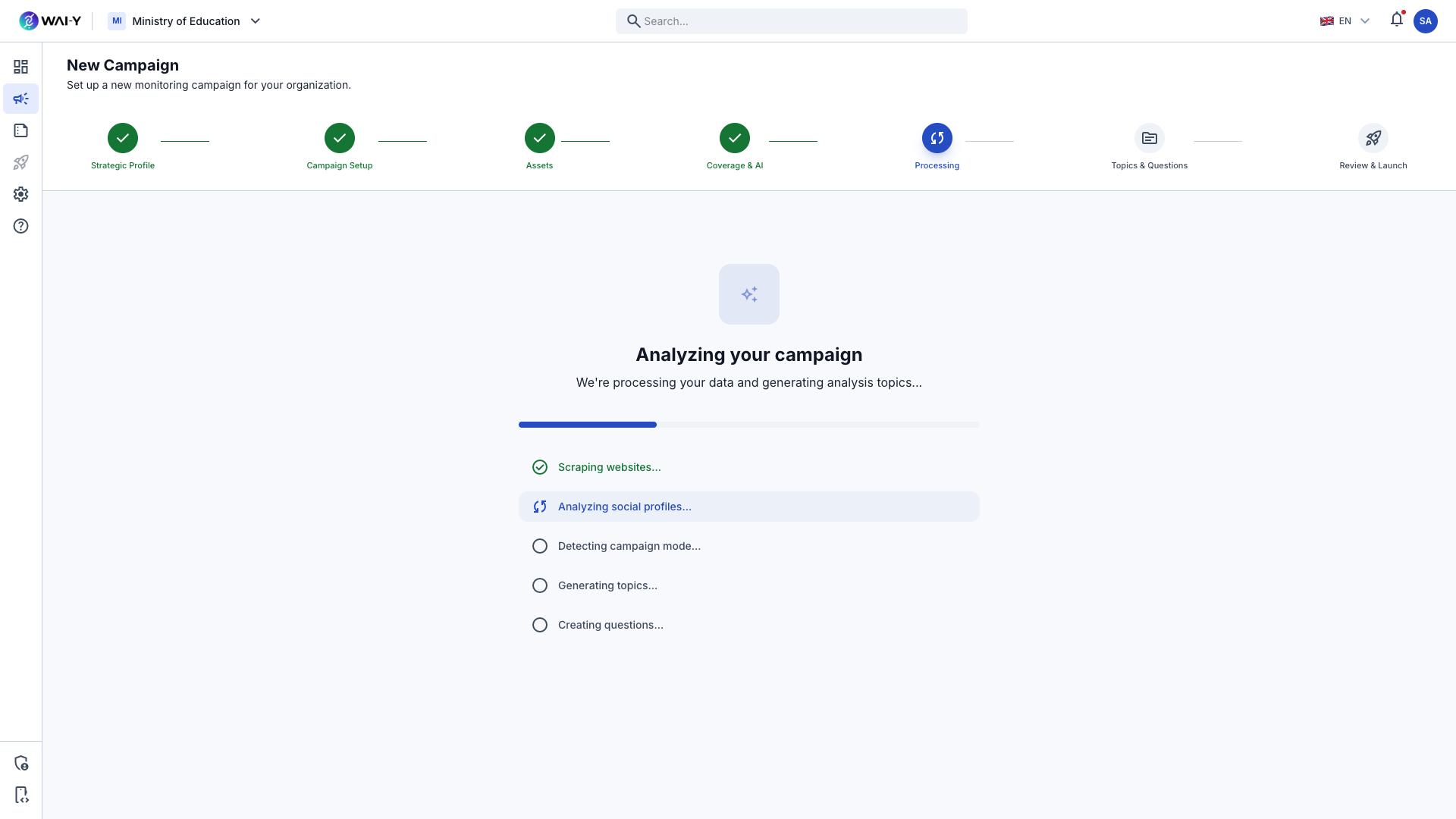Open Settings via the gear icon
This screenshot has width=1456, height=819.
coord(20,194)
